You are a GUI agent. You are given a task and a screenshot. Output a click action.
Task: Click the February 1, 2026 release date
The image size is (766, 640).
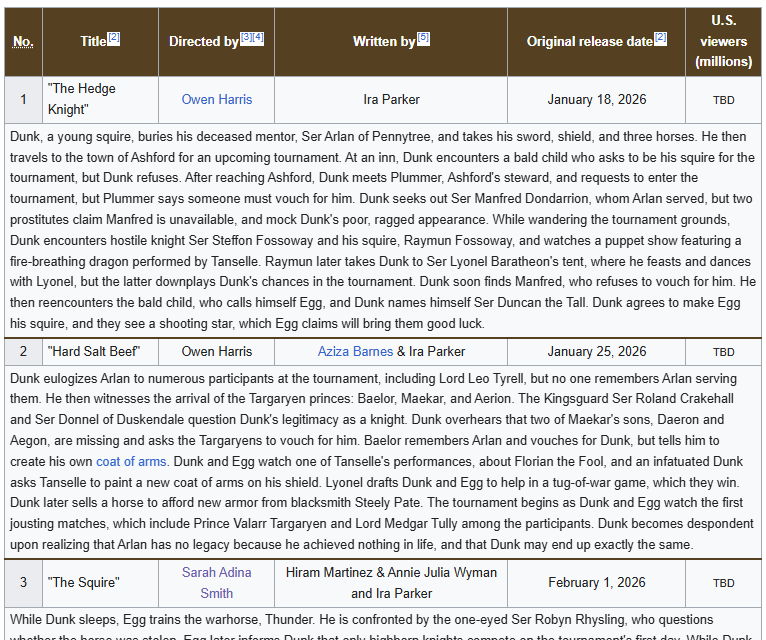point(596,583)
